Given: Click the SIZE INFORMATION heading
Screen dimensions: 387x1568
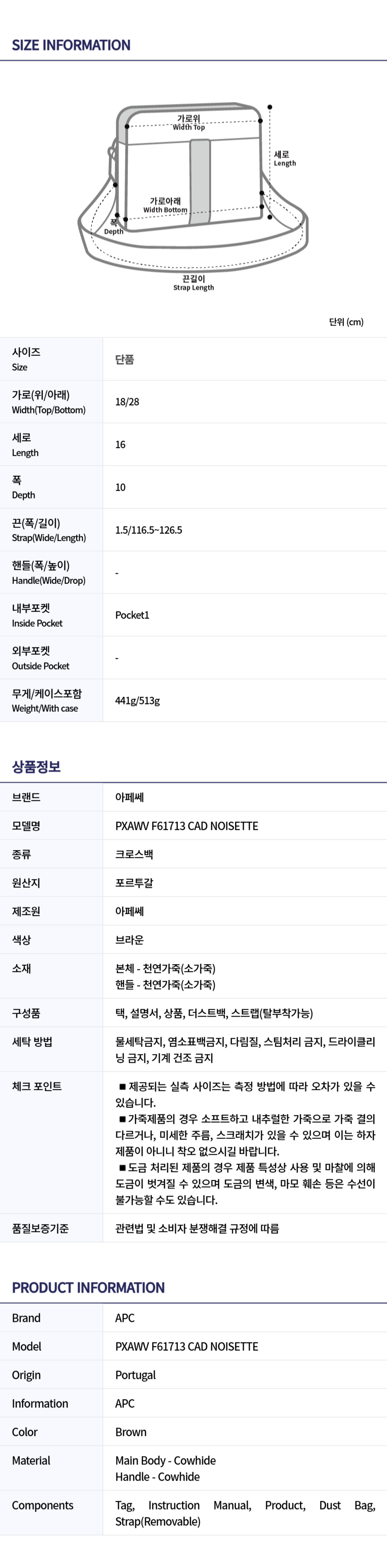Looking at the screenshot, I should point(71,45).
